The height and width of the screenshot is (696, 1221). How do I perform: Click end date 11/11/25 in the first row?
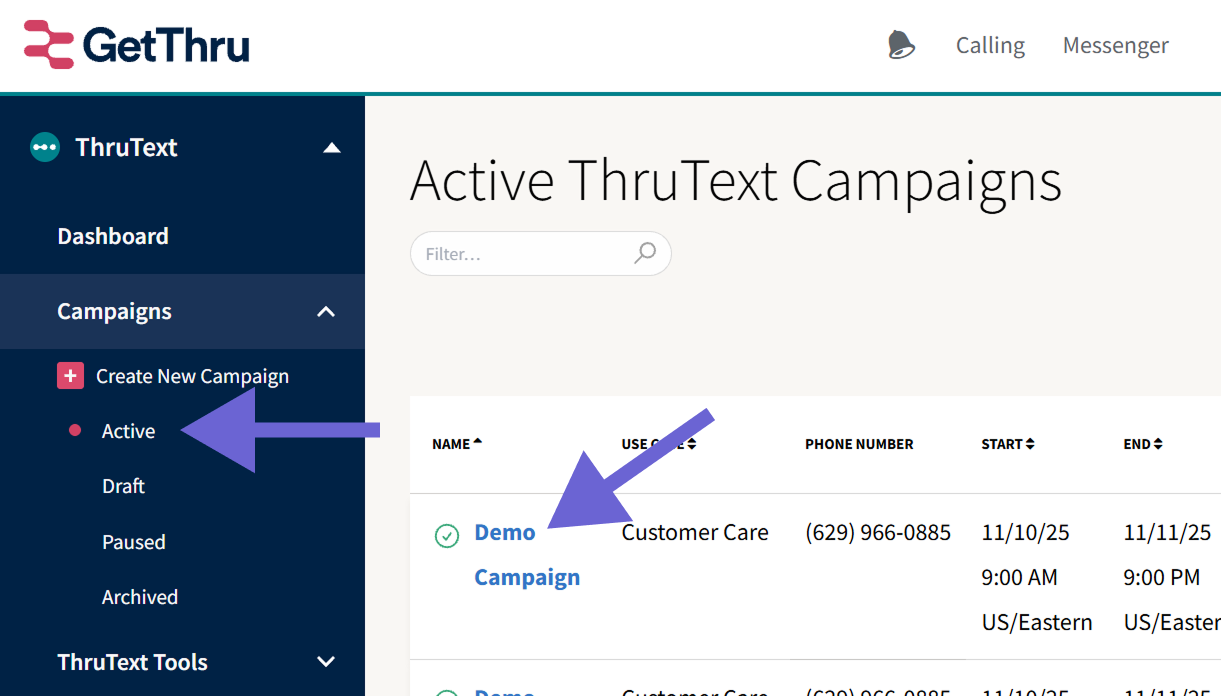tap(1167, 532)
